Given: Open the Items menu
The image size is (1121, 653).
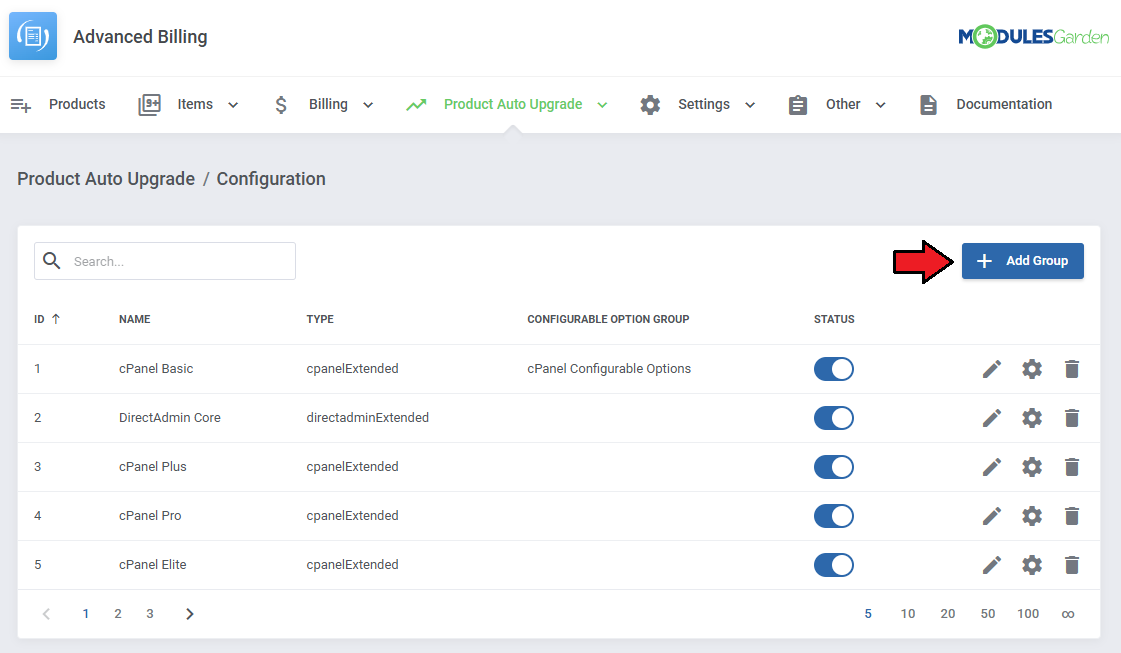Looking at the screenshot, I should pyautogui.click(x=195, y=104).
